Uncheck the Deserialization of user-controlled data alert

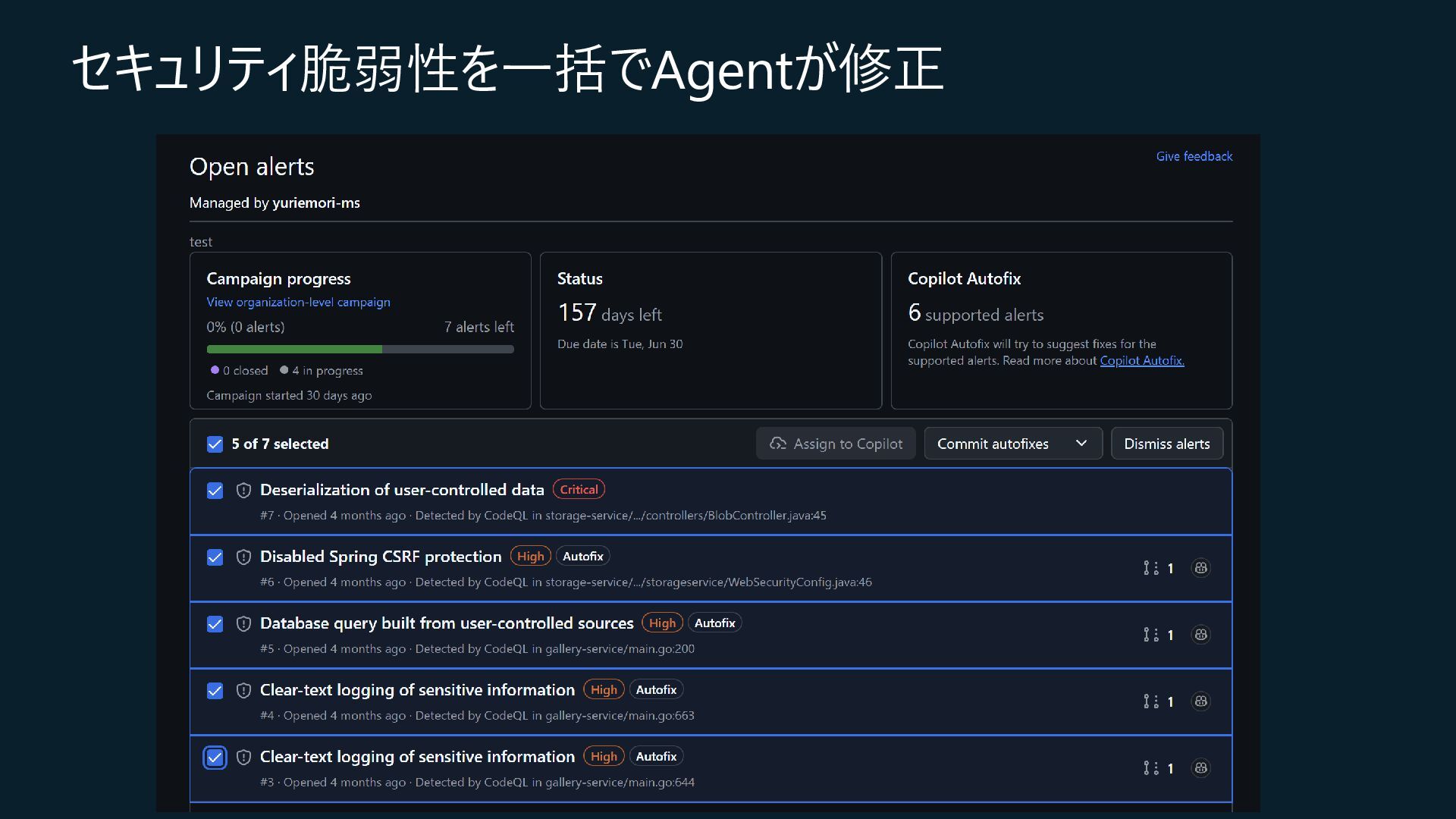(x=215, y=491)
